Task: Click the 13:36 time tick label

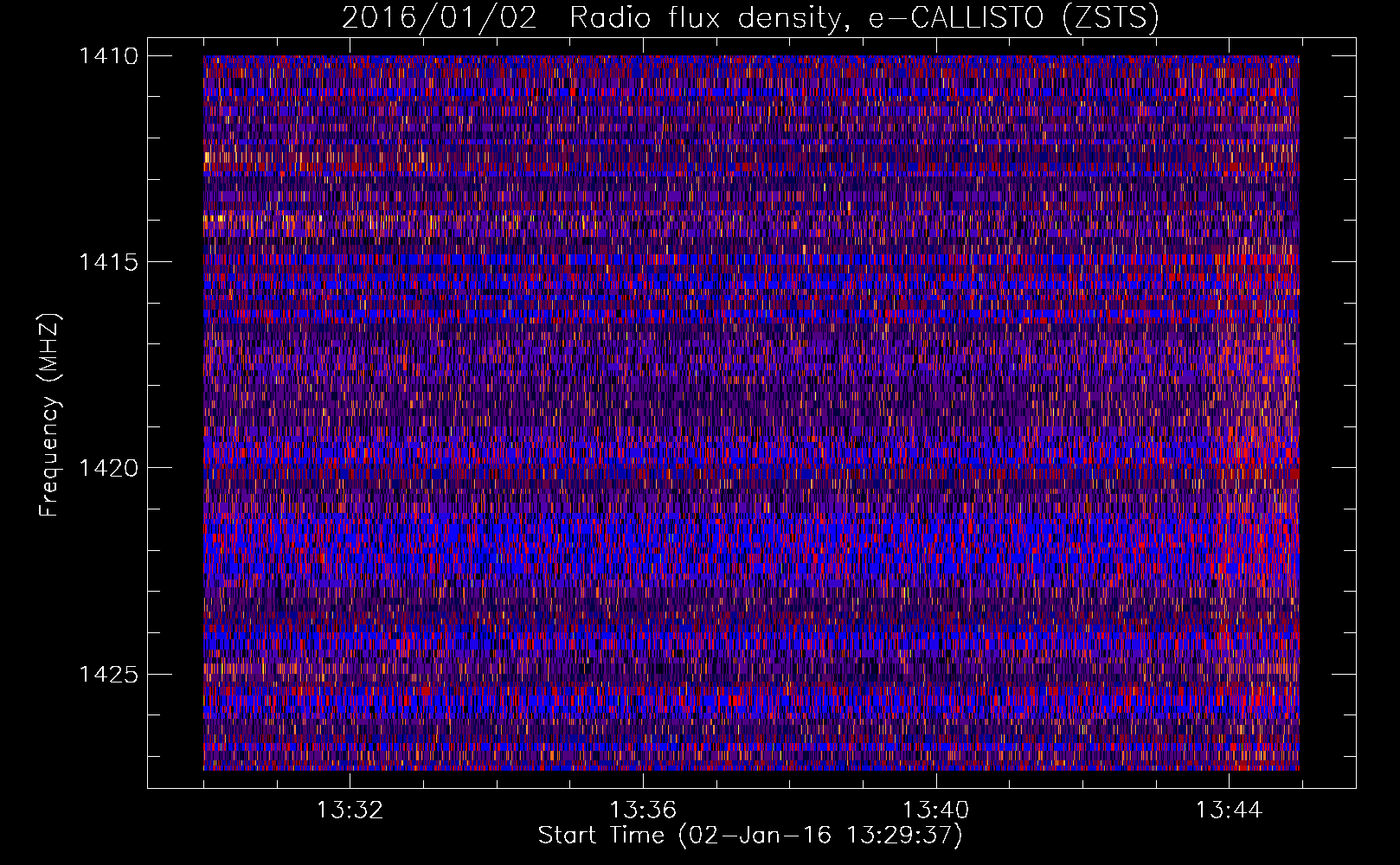Action: (x=643, y=811)
